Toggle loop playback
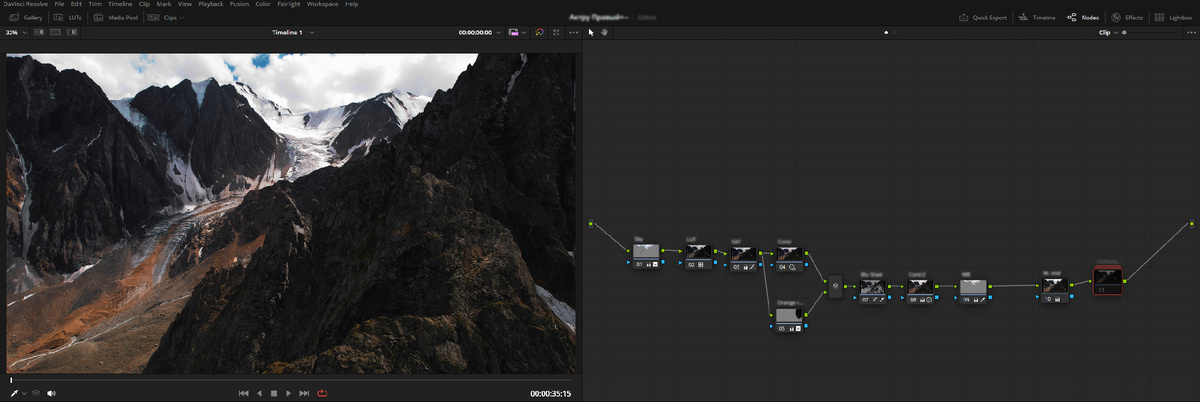Screen dimensions: 1200x402 322,393
